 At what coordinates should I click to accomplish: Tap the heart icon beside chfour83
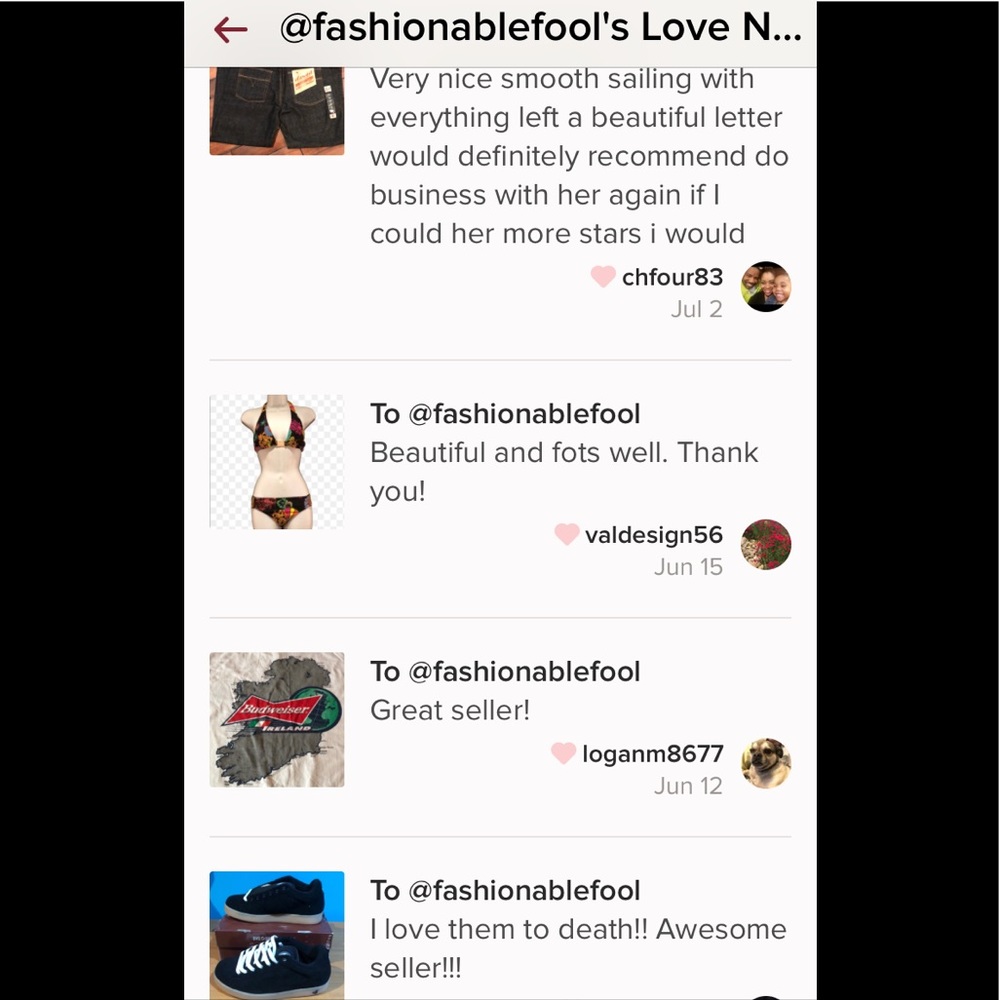pos(603,277)
